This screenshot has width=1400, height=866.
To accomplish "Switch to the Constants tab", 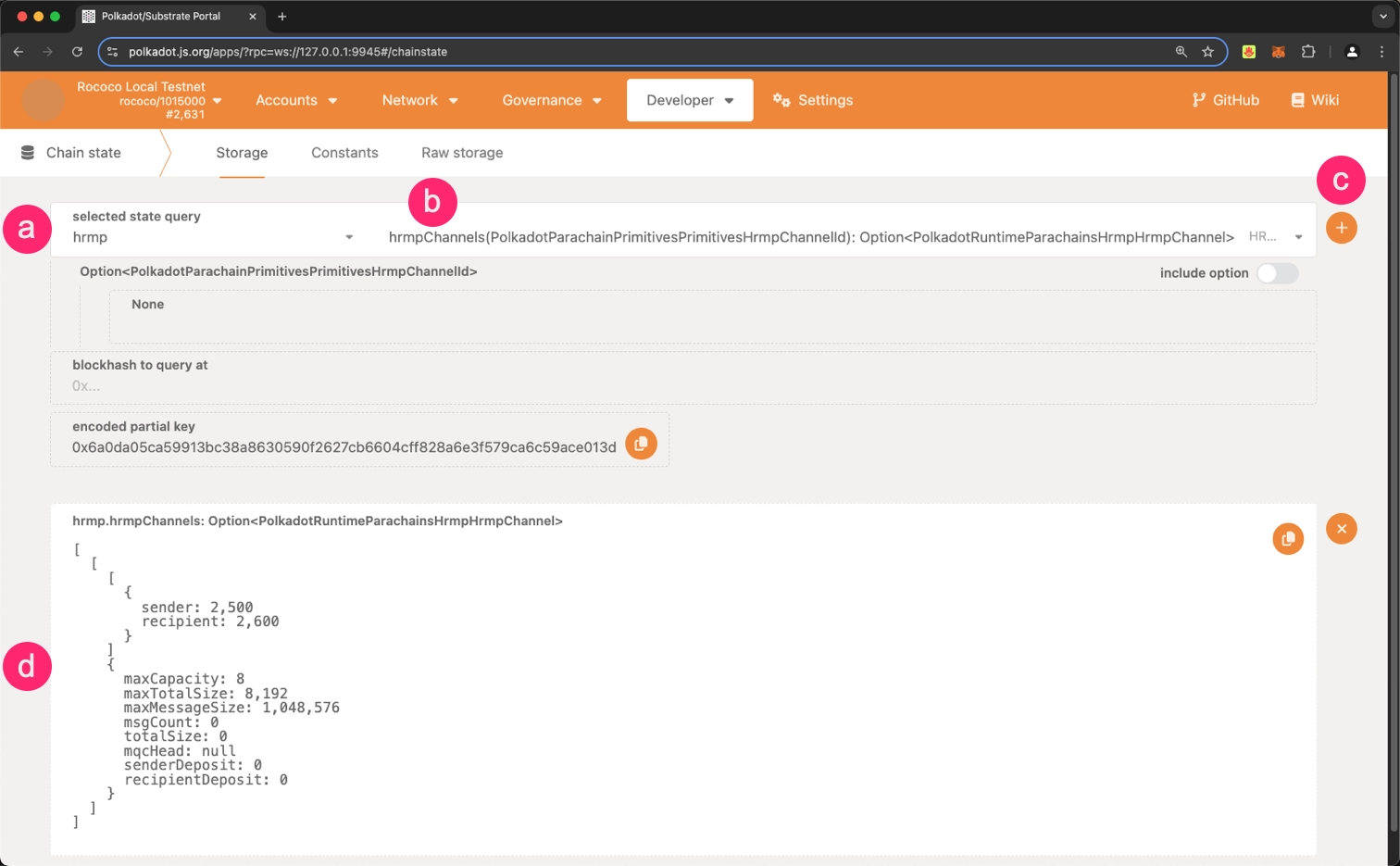I will [x=344, y=153].
